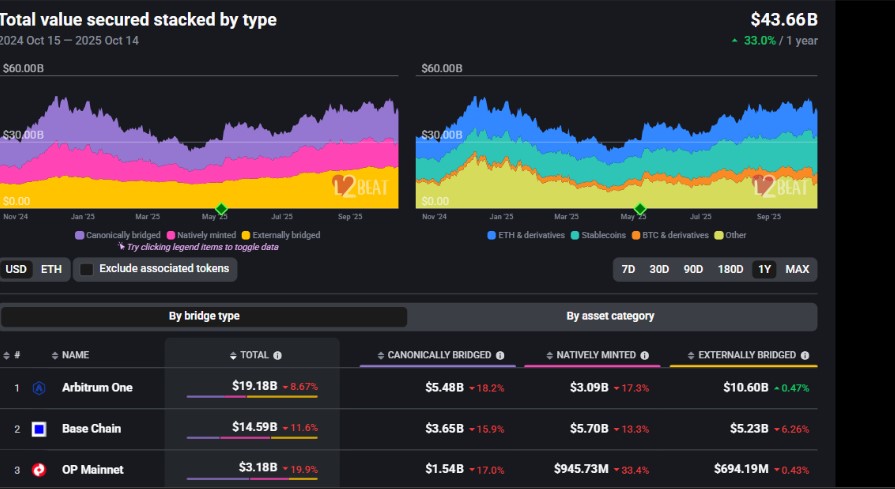Click the Arbitrum One logo icon

point(39,388)
